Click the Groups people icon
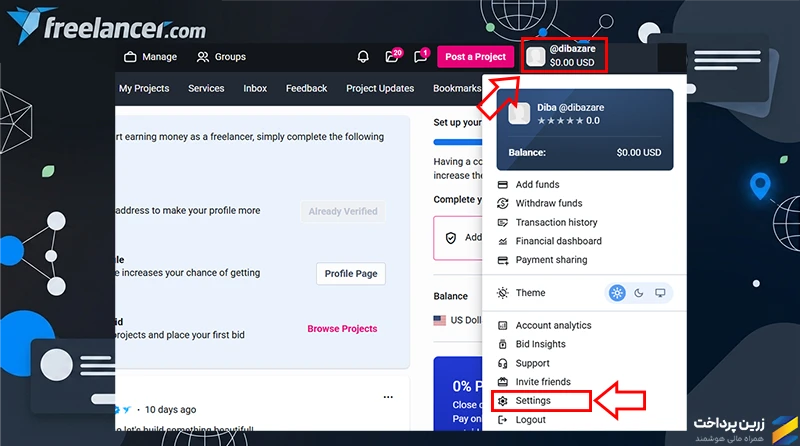Viewport: 800px width, 446px height. coord(203,57)
